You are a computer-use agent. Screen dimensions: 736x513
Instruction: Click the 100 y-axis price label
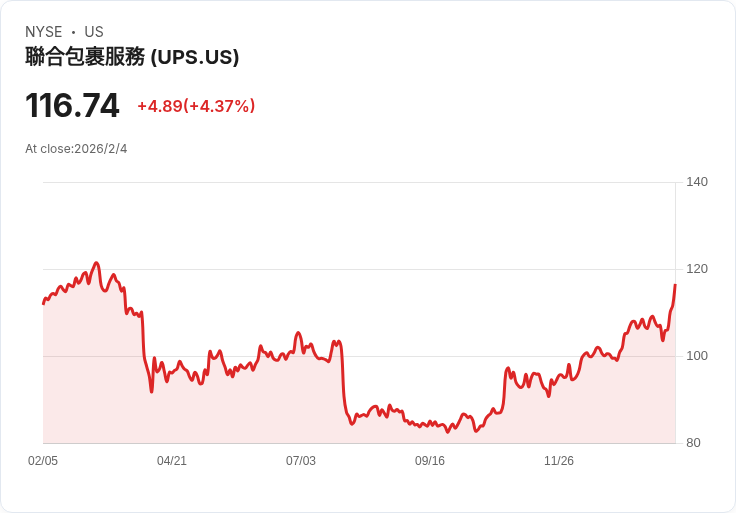click(697, 356)
